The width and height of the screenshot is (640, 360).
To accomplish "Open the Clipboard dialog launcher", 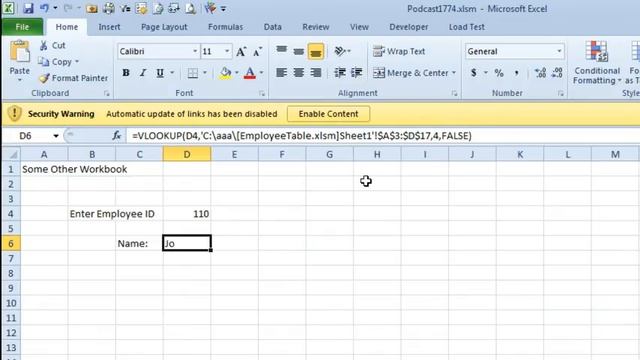I will (x=107, y=93).
